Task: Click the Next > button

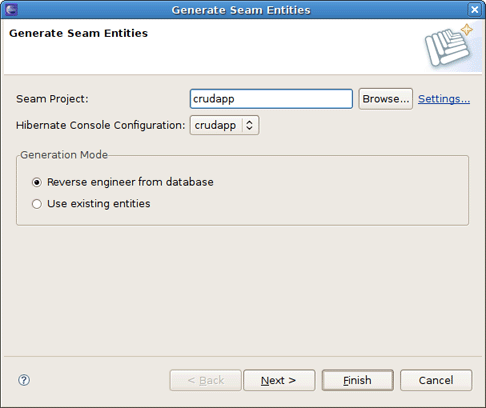Action: [x=279, y=380]
